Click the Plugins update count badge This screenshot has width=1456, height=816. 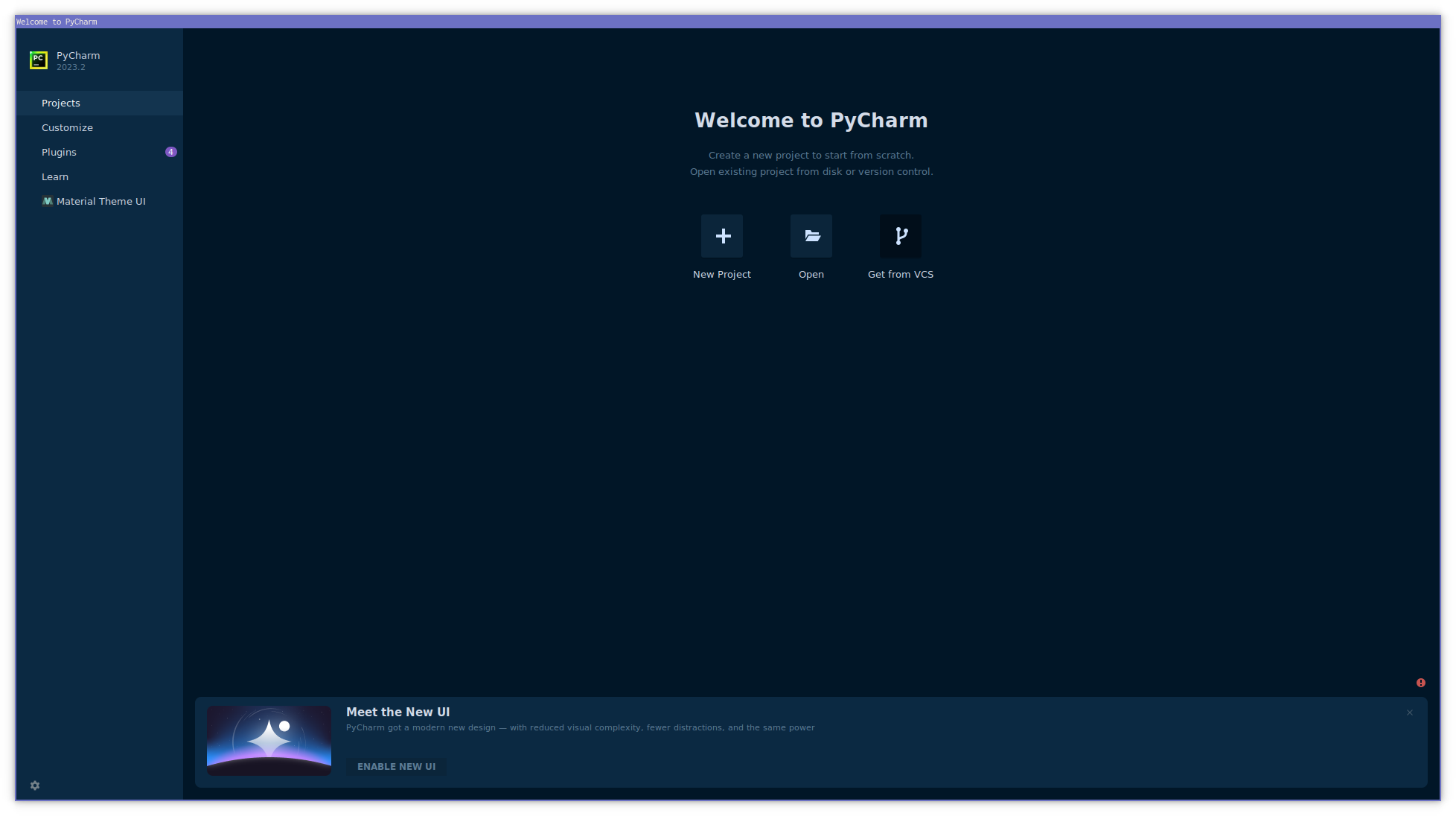(x=171, y=152)
